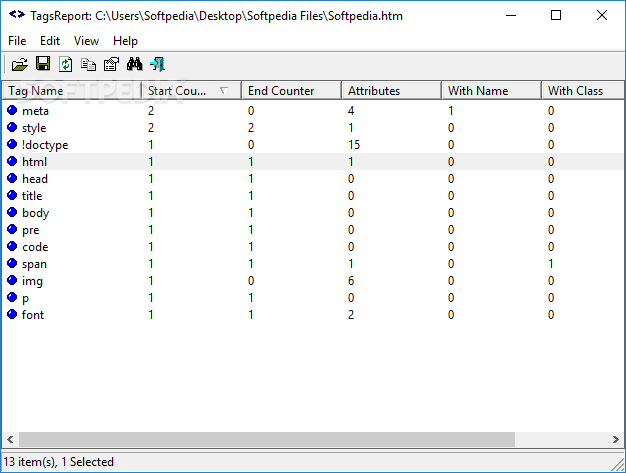Click the blue bullet icon beside font
The width and height of the screenshot is (626, 473).
tap(12, 315)
